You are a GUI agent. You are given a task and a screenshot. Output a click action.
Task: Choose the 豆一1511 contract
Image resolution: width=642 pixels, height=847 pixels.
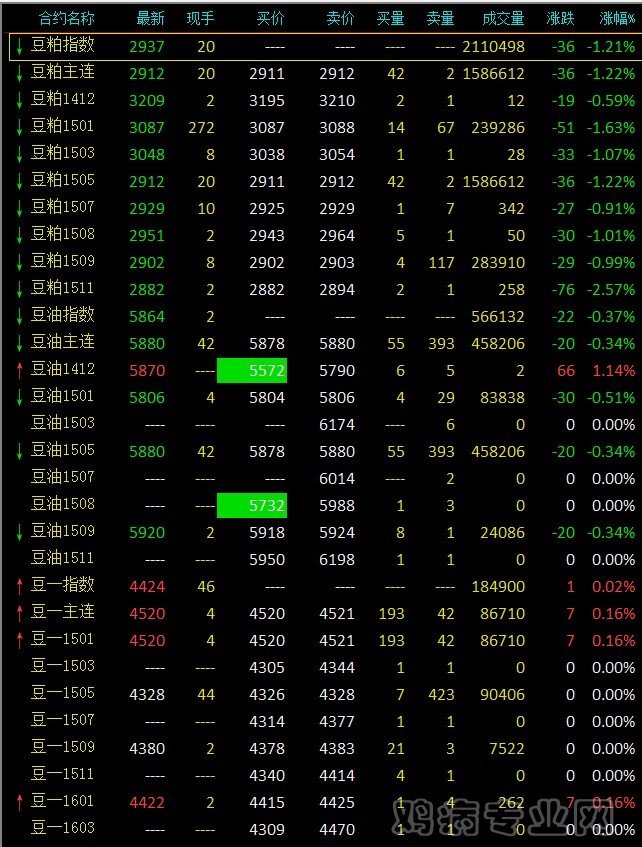(x=63, y=775)
